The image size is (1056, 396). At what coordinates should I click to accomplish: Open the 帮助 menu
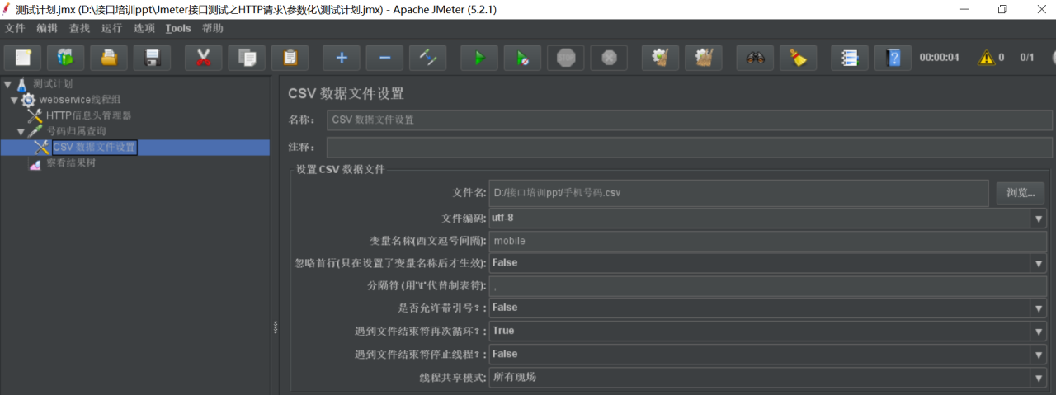213,28
